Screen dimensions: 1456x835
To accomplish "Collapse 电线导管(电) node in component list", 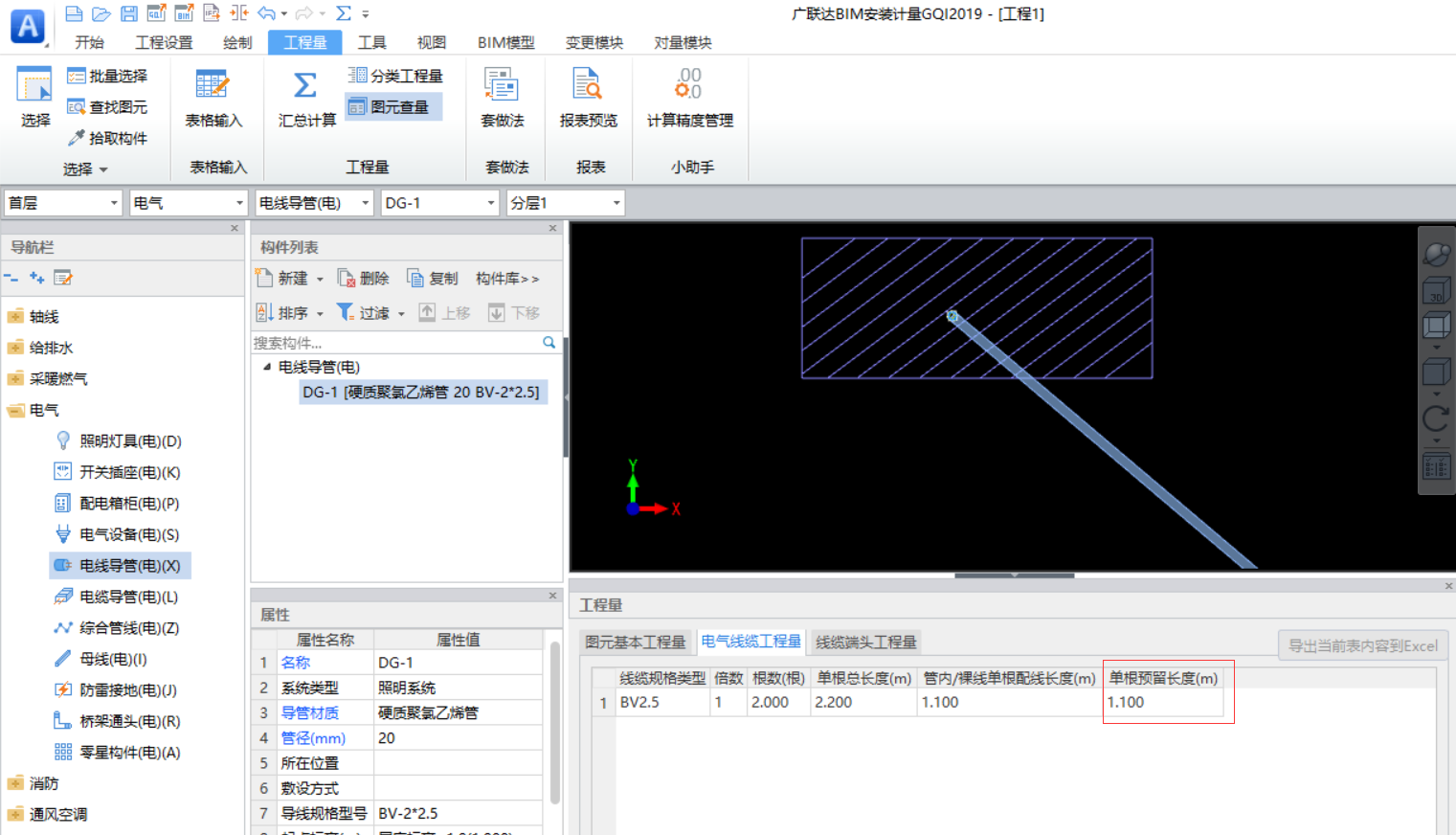I will (267, 367).
